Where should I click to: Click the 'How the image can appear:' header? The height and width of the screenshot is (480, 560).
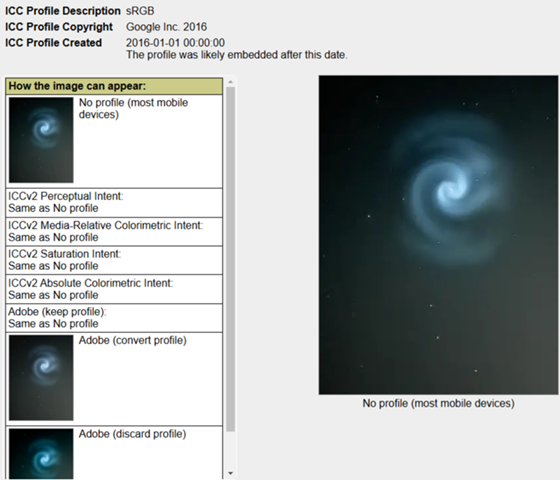point(114,86)
